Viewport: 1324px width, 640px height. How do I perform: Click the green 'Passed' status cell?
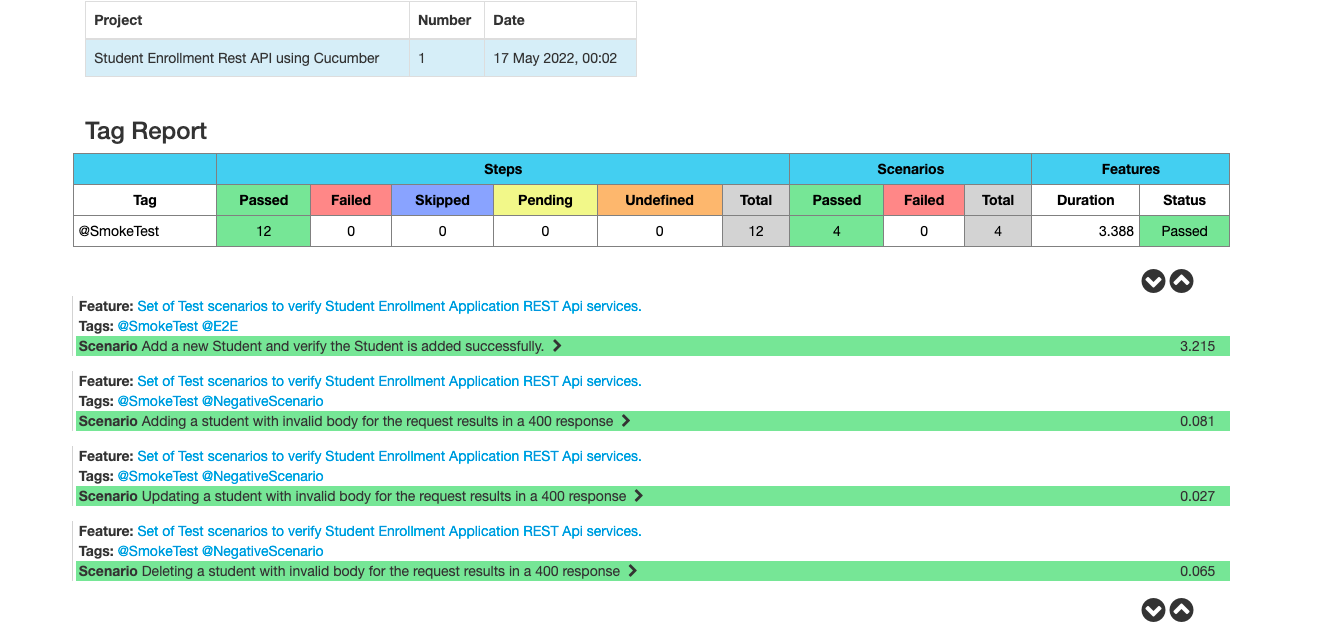coord(1184,231)
